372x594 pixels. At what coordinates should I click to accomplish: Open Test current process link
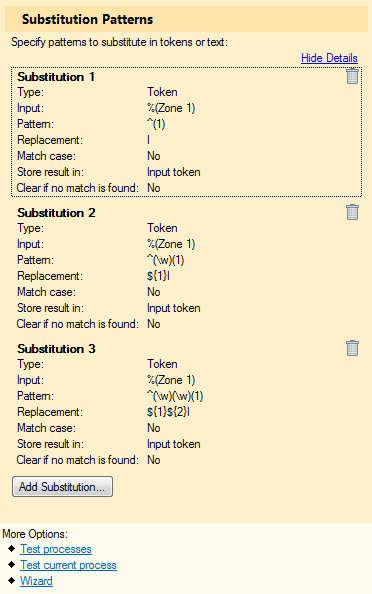69,565
